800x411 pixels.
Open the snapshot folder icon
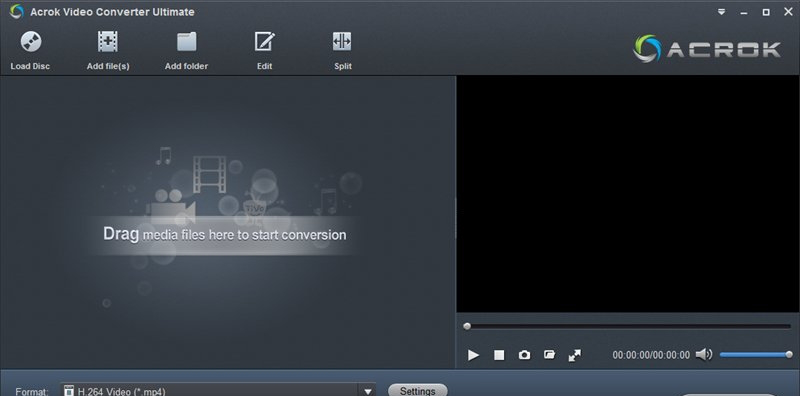click(x=549, y=354)
